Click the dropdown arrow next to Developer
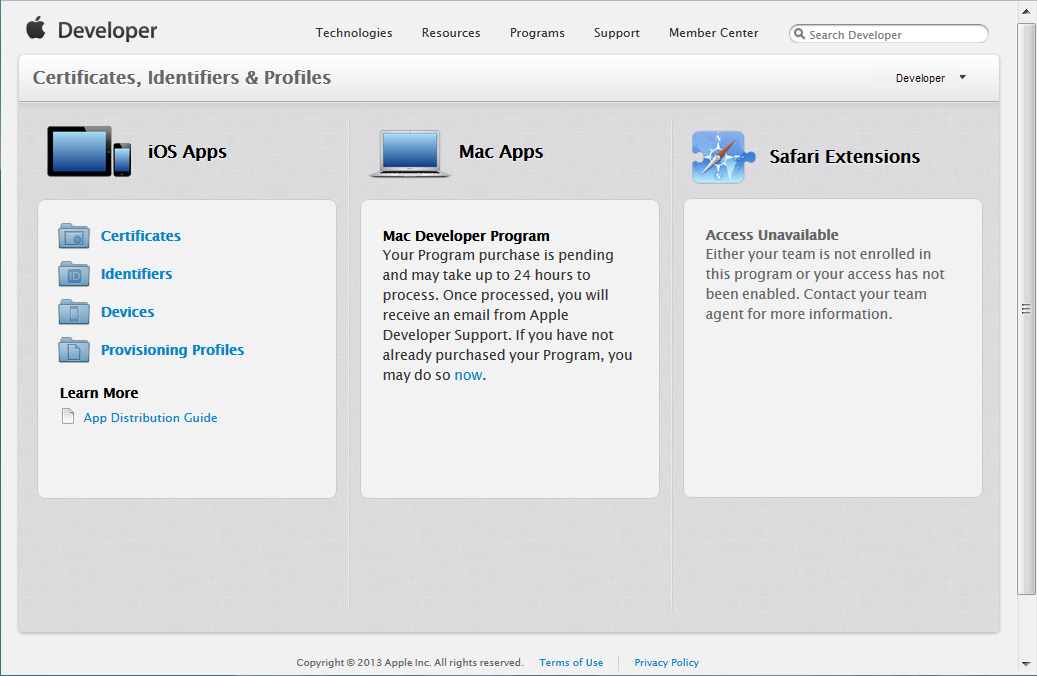The height and width of the screenshot is (676, 1037). coord(963,77)
